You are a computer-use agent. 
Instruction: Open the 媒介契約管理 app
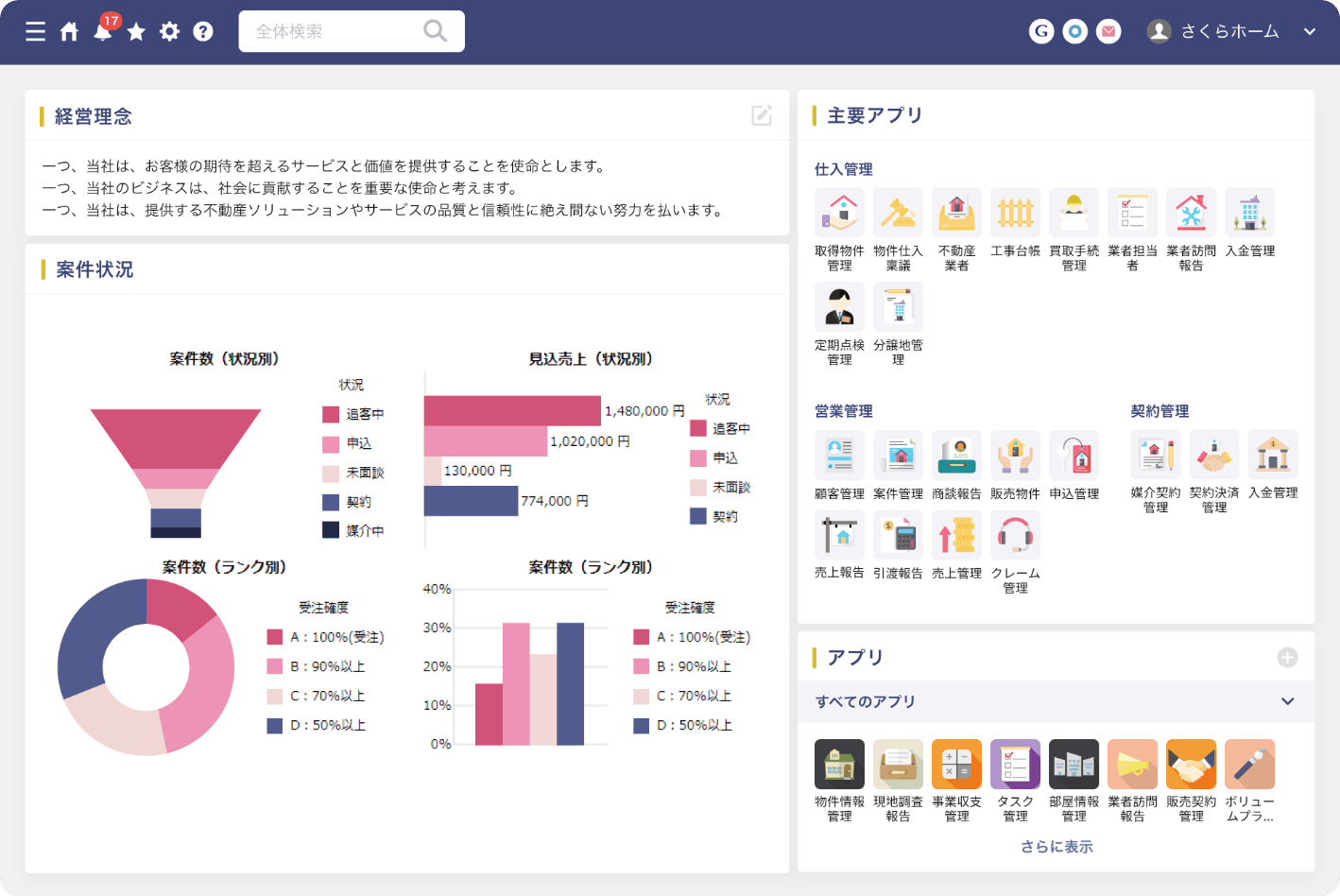tap(1155, 456)
